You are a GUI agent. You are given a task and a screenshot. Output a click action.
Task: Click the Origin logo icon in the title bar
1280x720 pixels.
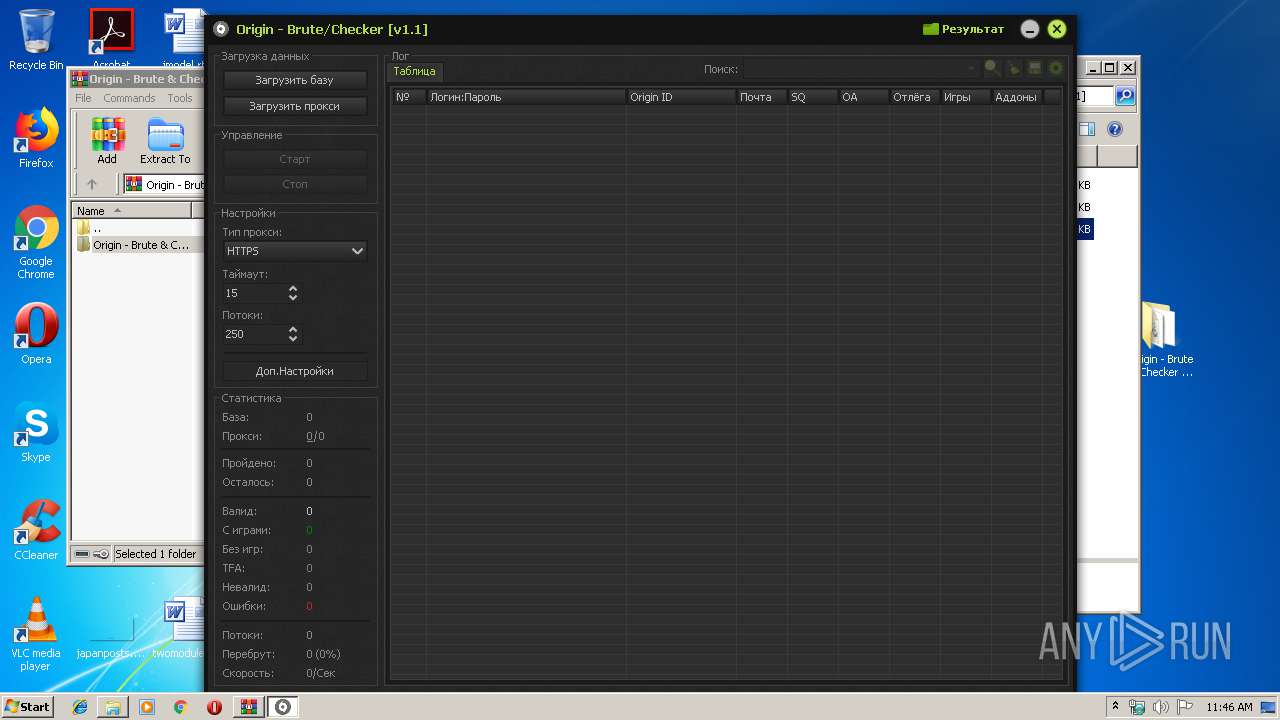tap(221, 29)
